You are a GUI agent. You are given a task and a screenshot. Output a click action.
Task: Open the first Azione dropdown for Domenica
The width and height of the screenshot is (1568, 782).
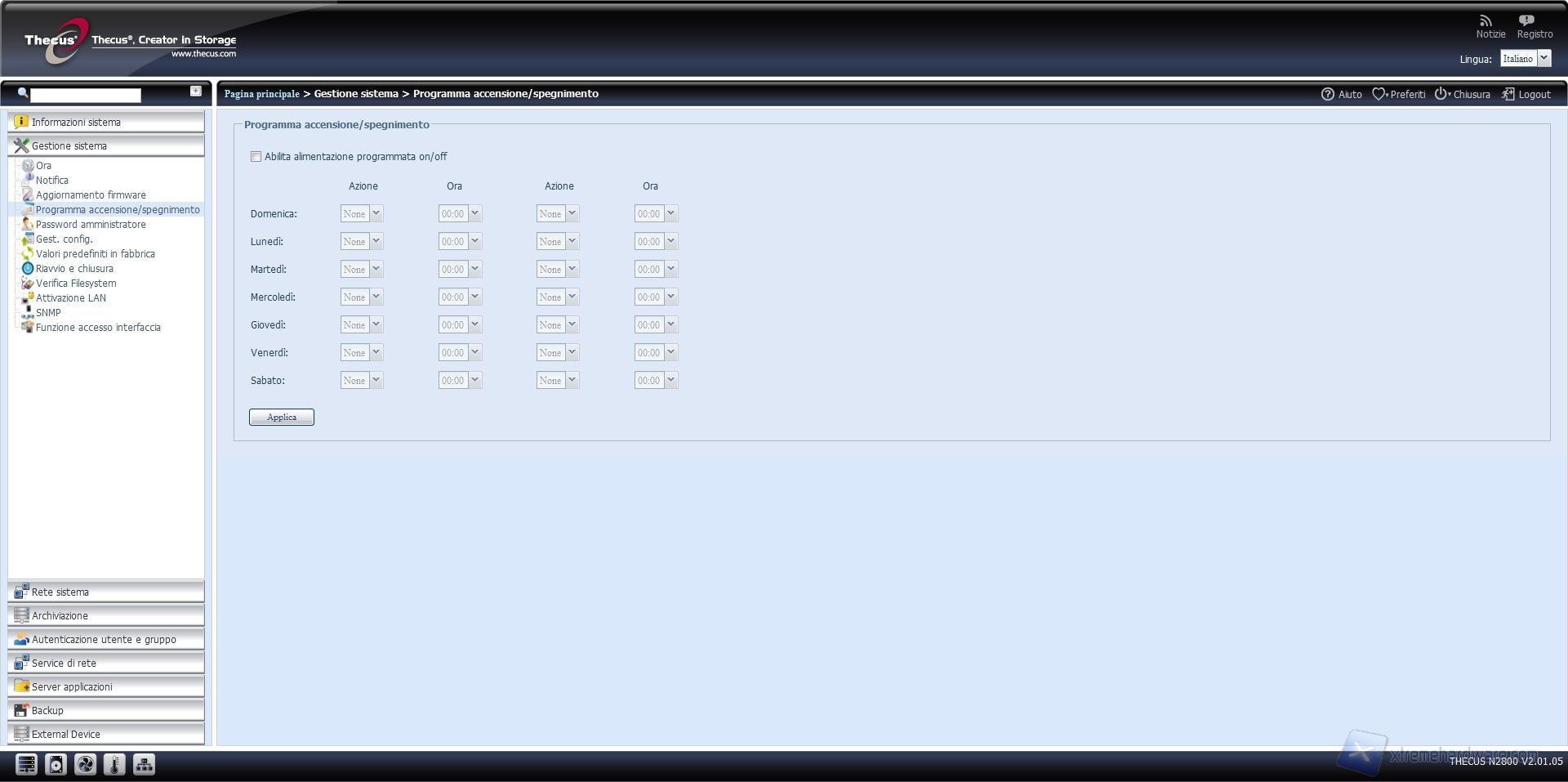(x=362, y=214)
